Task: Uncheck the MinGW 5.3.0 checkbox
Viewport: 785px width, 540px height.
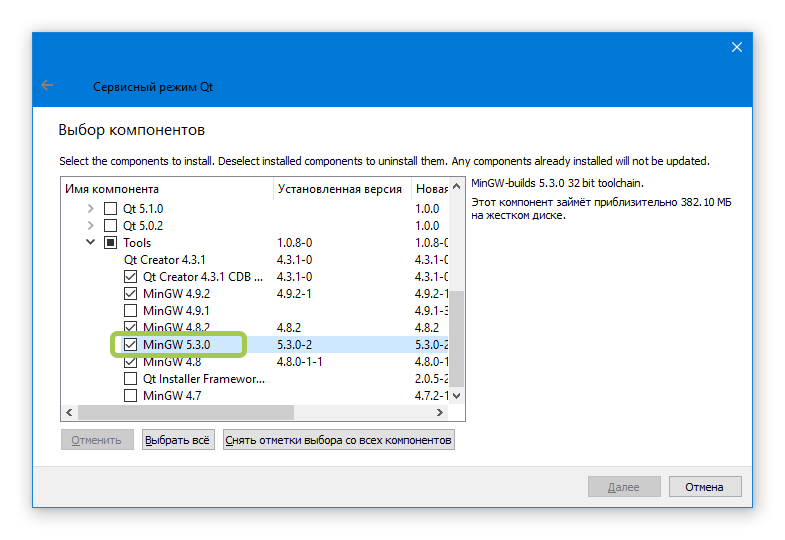Action: (x=130, y=345)
